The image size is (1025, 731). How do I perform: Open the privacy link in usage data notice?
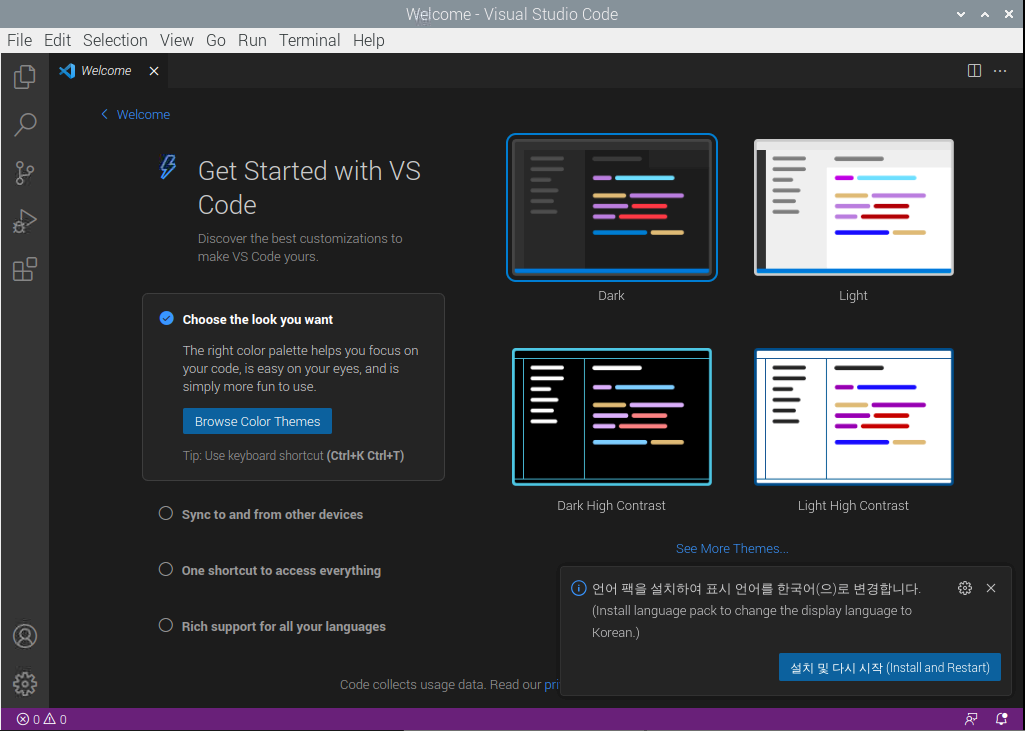(x=552, y=685)
